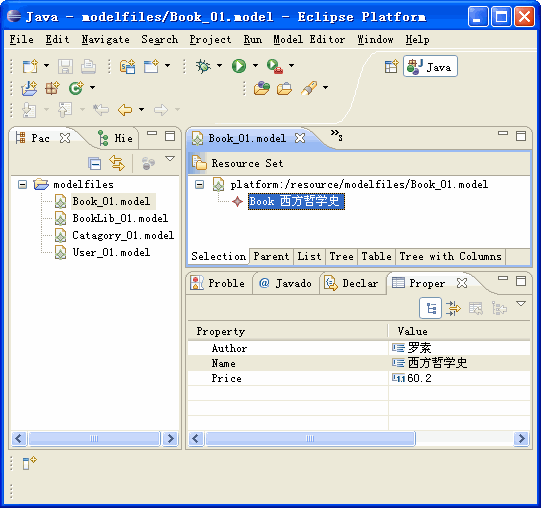This screenshot has height=508, width=541.
Task: Switch to the Tree with Columns page
Action: click(450, 256)
